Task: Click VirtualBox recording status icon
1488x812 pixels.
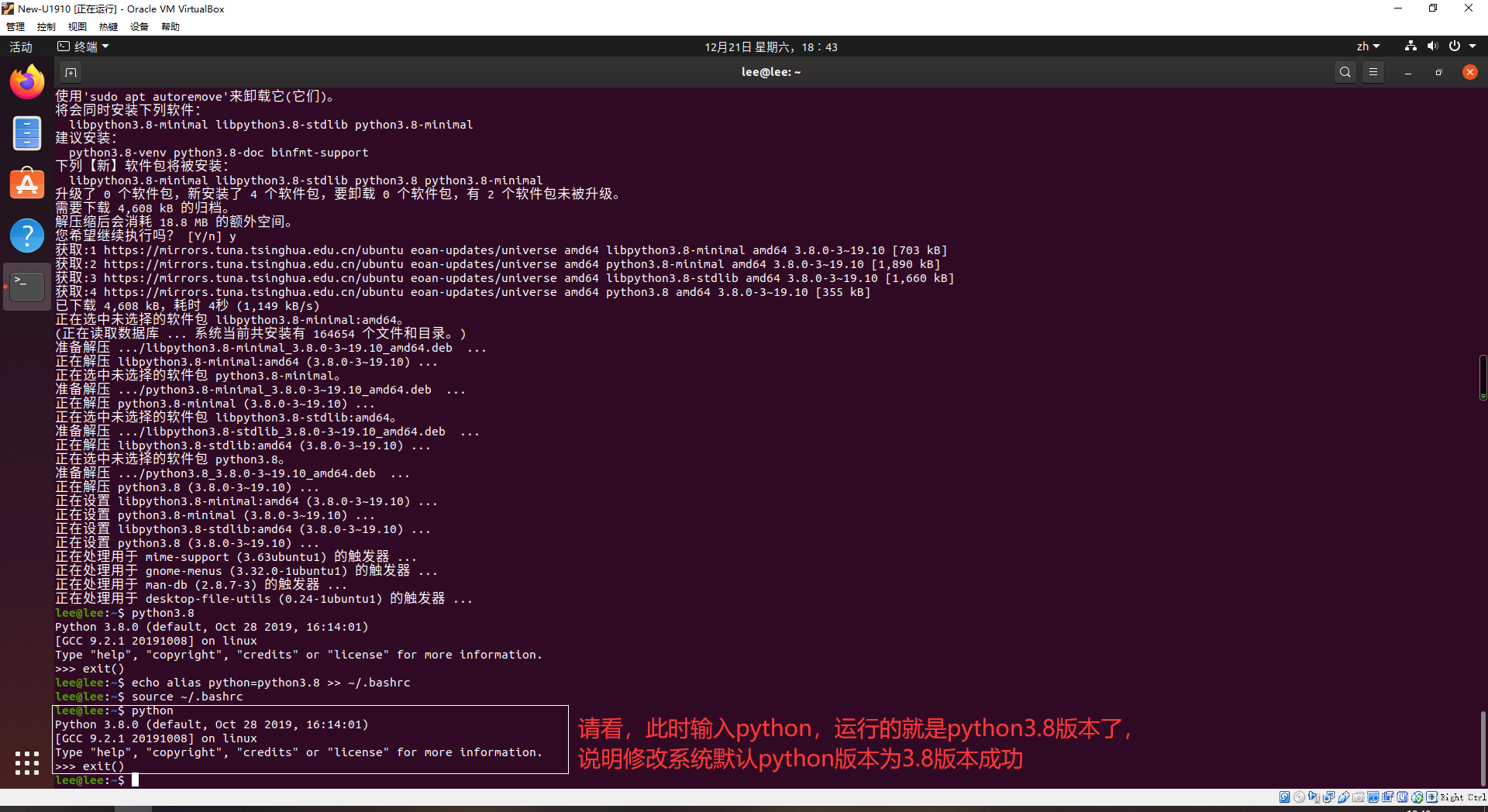Action: pyautogui.click(x=1387, y=797)
